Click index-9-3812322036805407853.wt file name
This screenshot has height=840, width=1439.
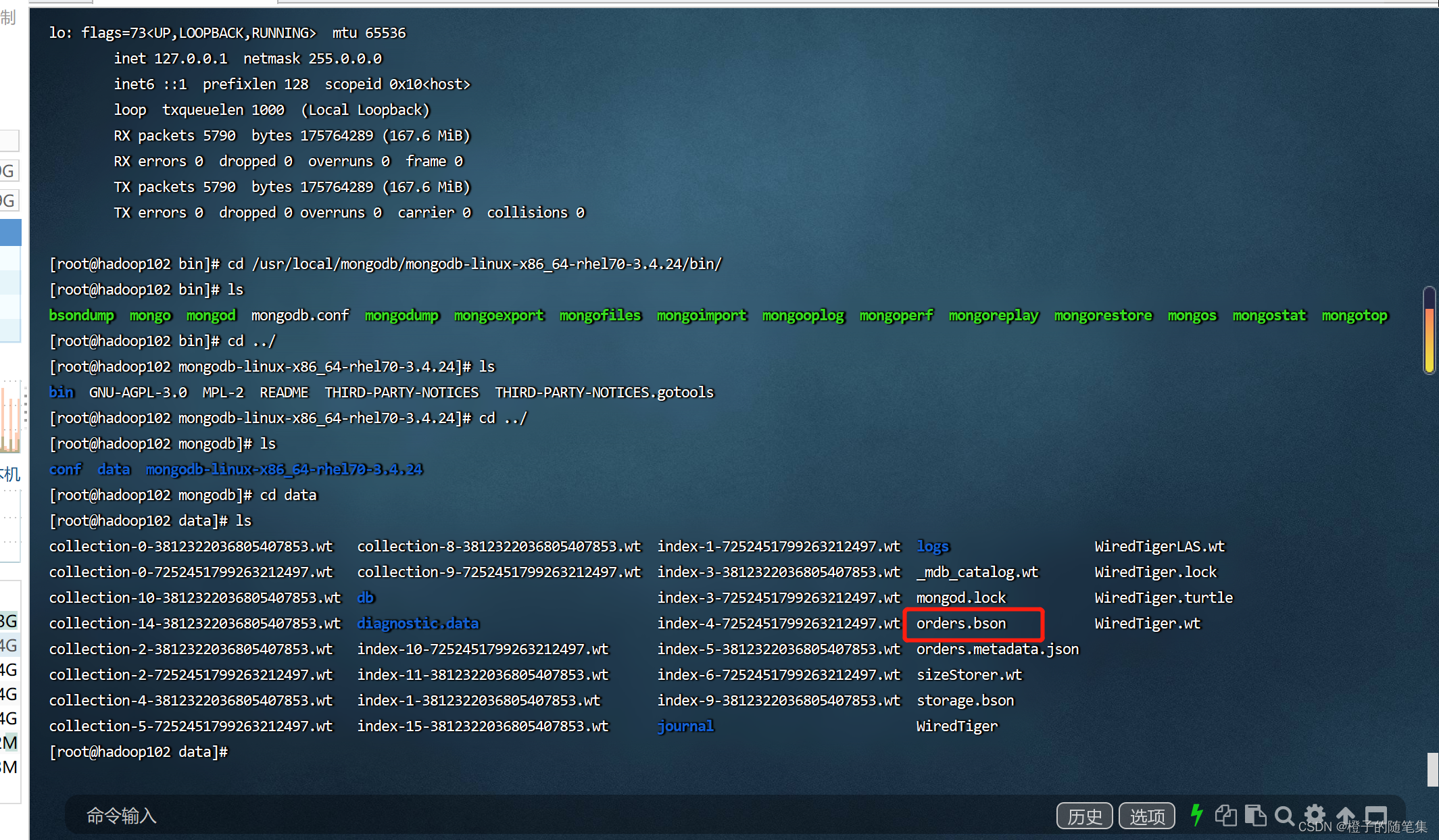[x=779, y=700]
